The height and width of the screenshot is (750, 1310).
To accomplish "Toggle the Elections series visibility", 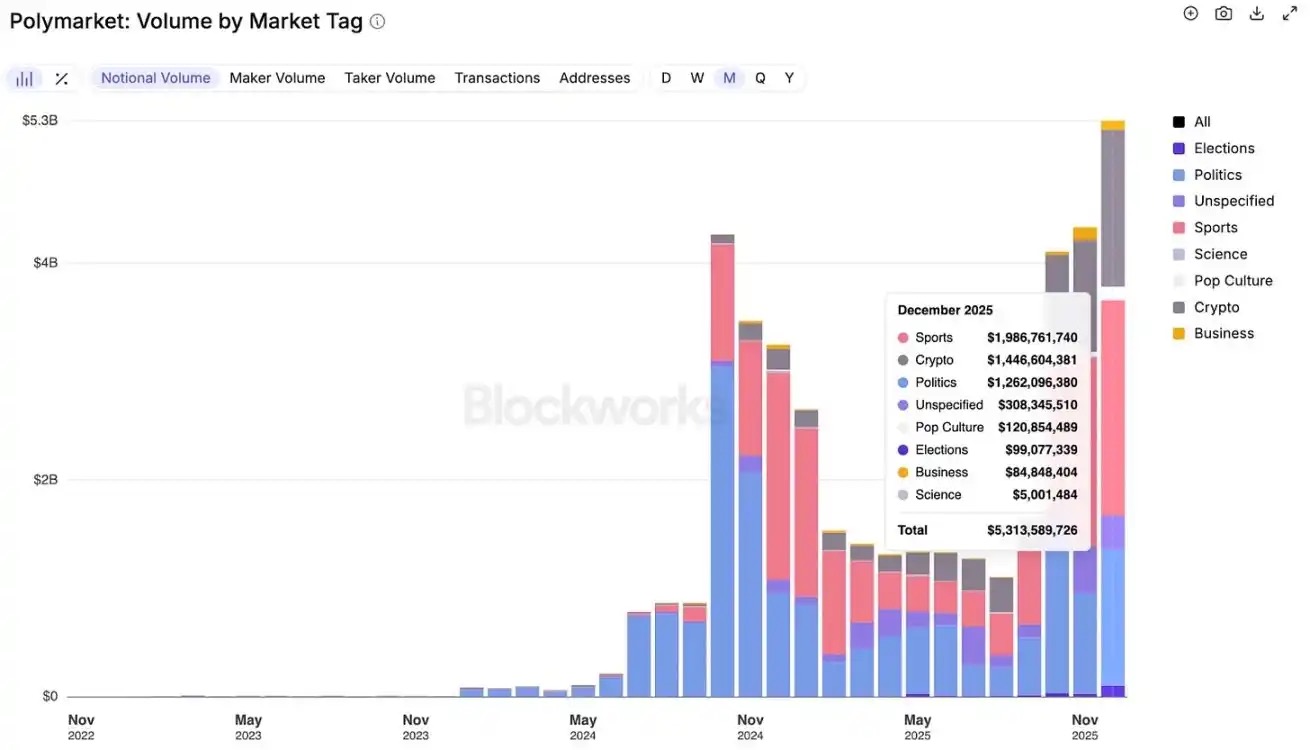I will (1223, 147).
